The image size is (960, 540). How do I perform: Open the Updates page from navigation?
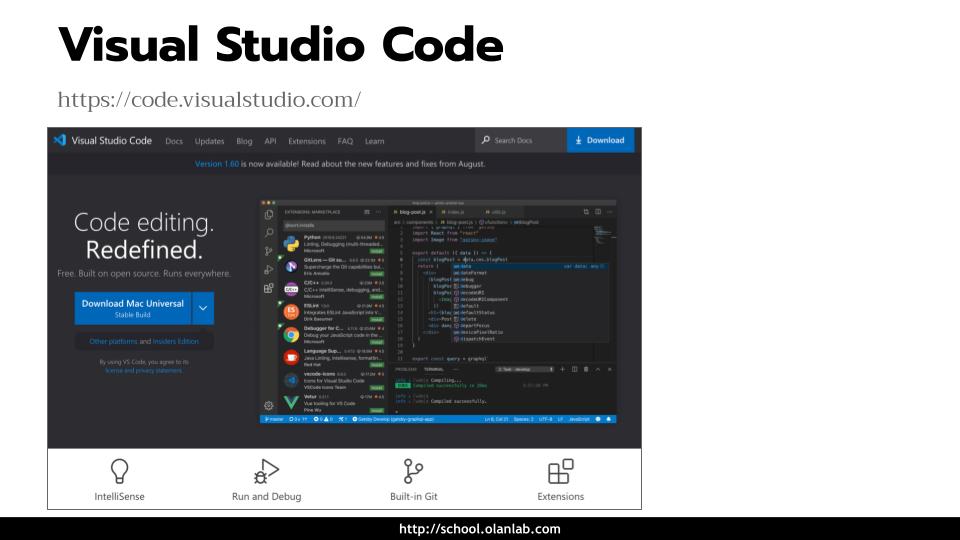coord(209,141)
